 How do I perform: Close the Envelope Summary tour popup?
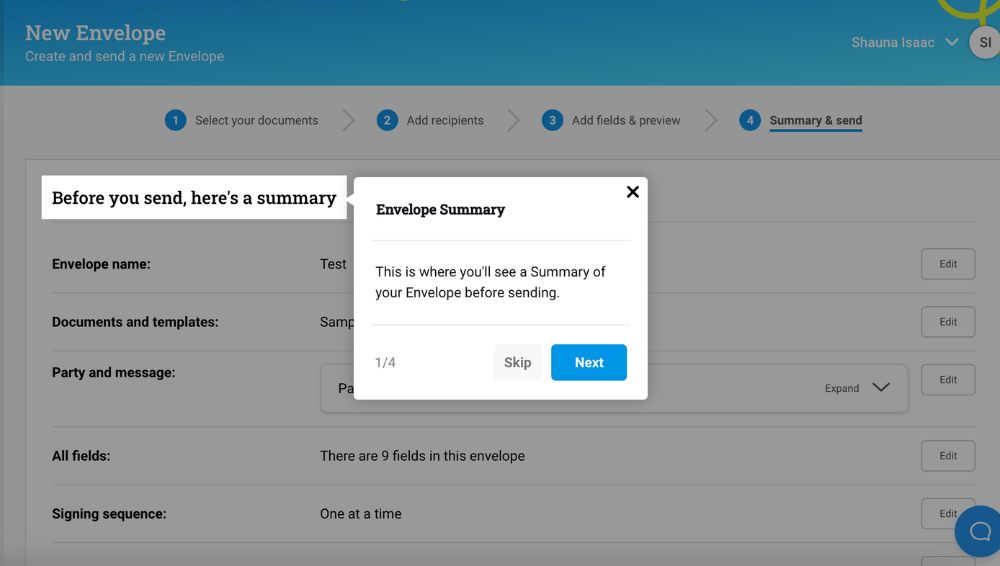(633, 192)
